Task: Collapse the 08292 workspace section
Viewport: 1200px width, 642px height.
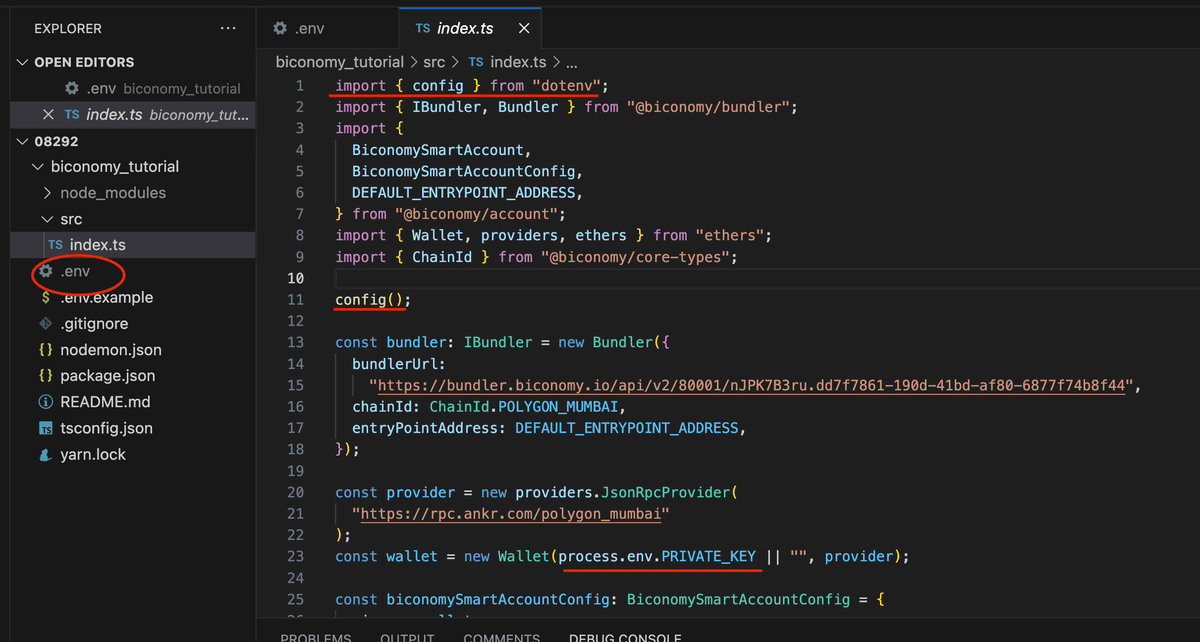Action: point(24,141)
